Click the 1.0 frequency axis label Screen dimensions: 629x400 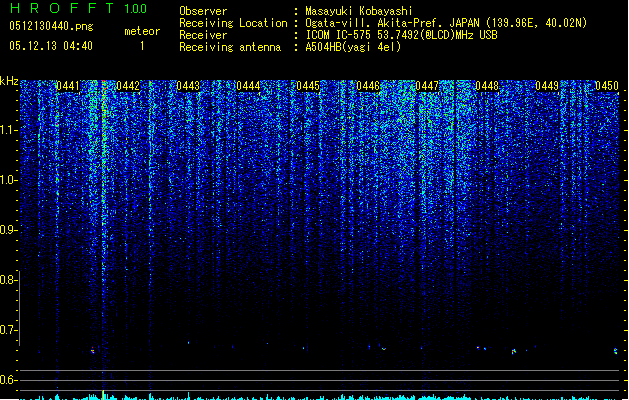(x=8, y=180)
